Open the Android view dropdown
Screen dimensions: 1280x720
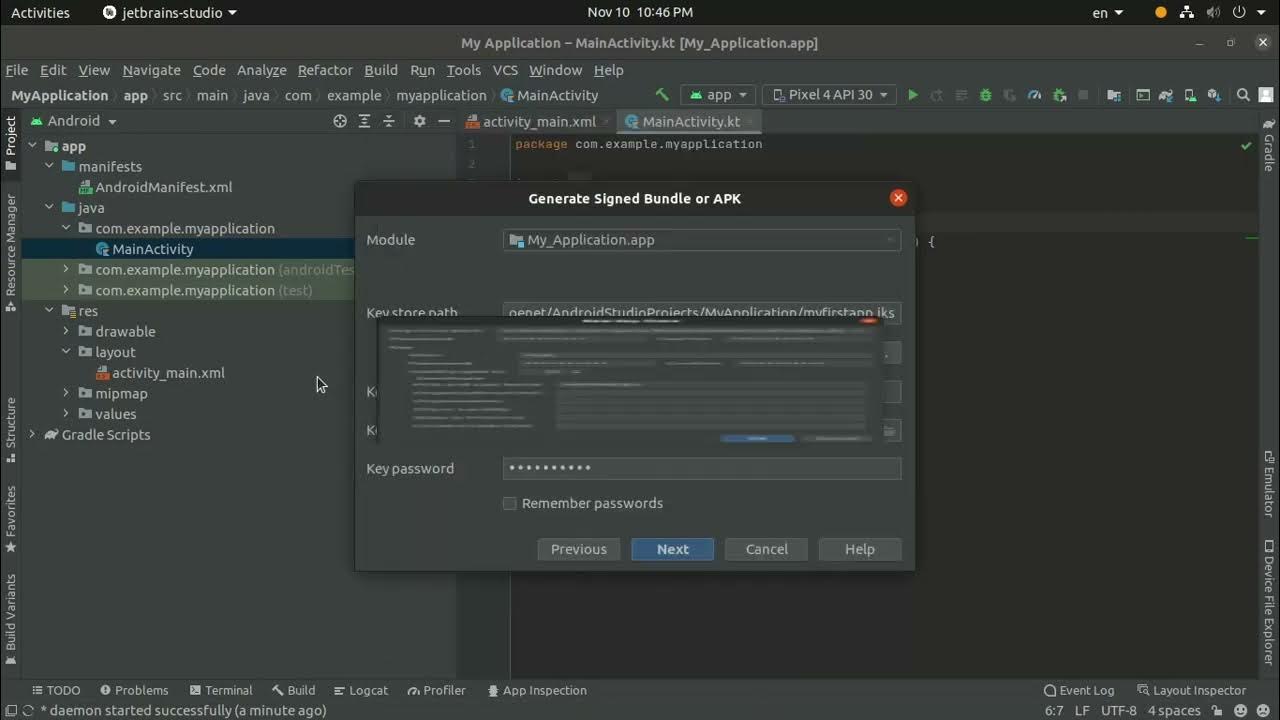(73, 121)
